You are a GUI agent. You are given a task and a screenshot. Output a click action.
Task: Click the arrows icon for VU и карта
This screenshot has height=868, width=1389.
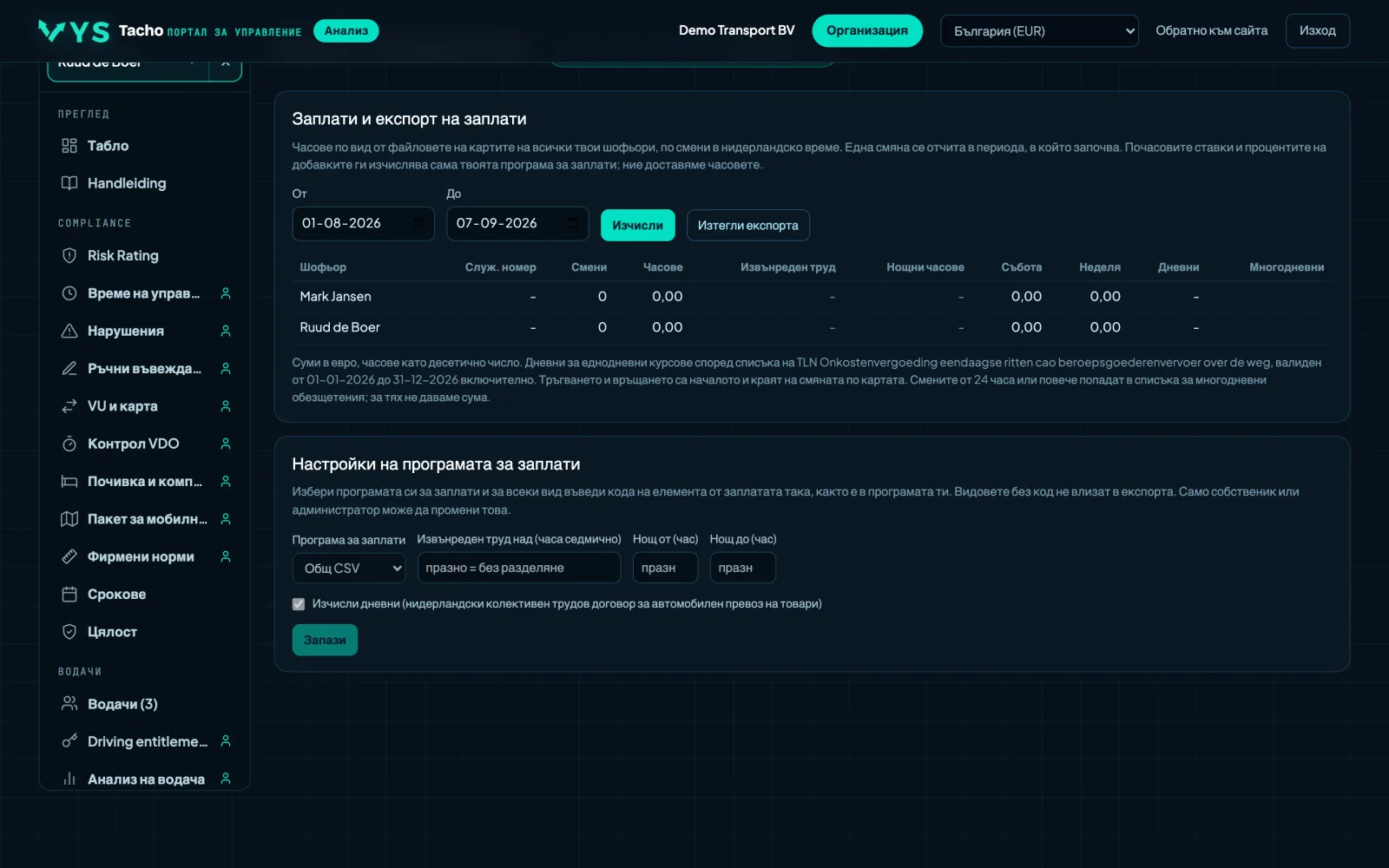[x=69, y=406]
